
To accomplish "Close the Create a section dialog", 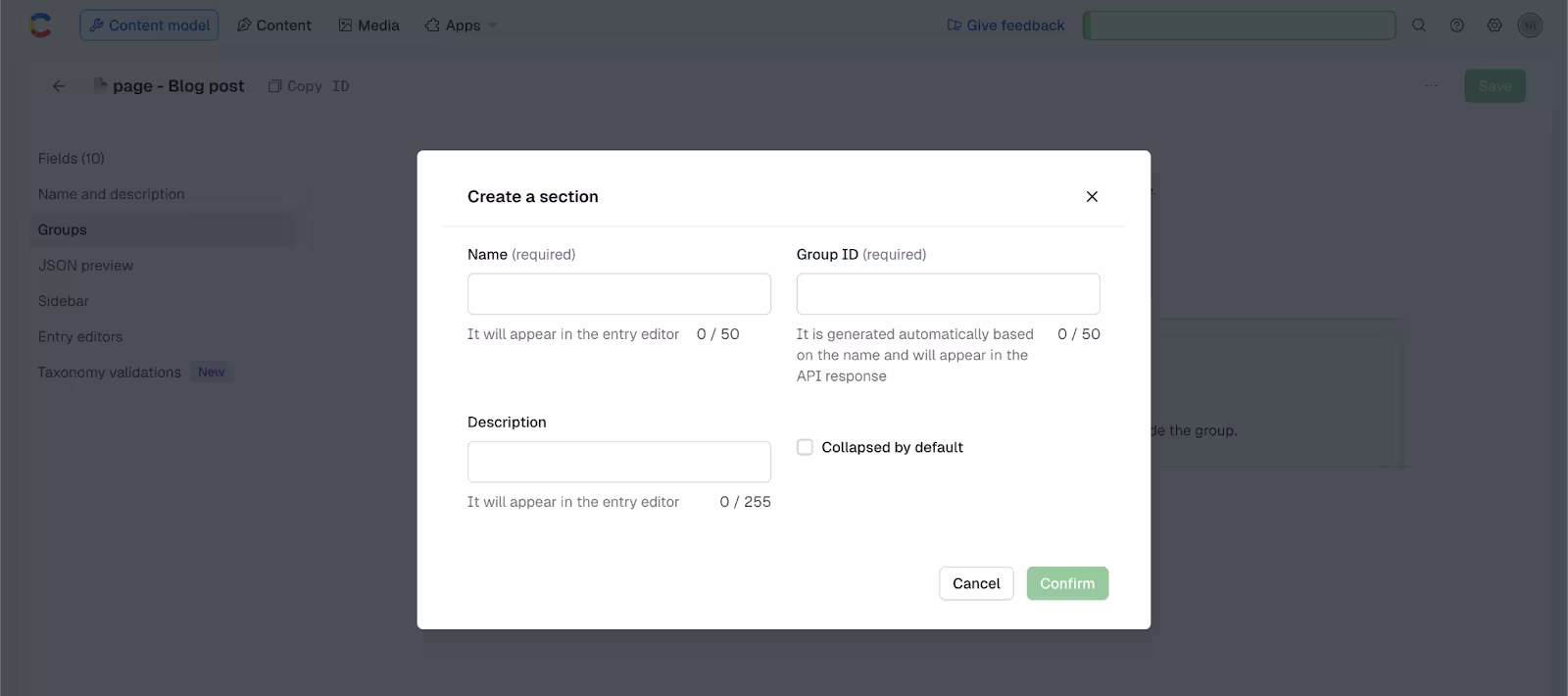I will point(1092,196).
